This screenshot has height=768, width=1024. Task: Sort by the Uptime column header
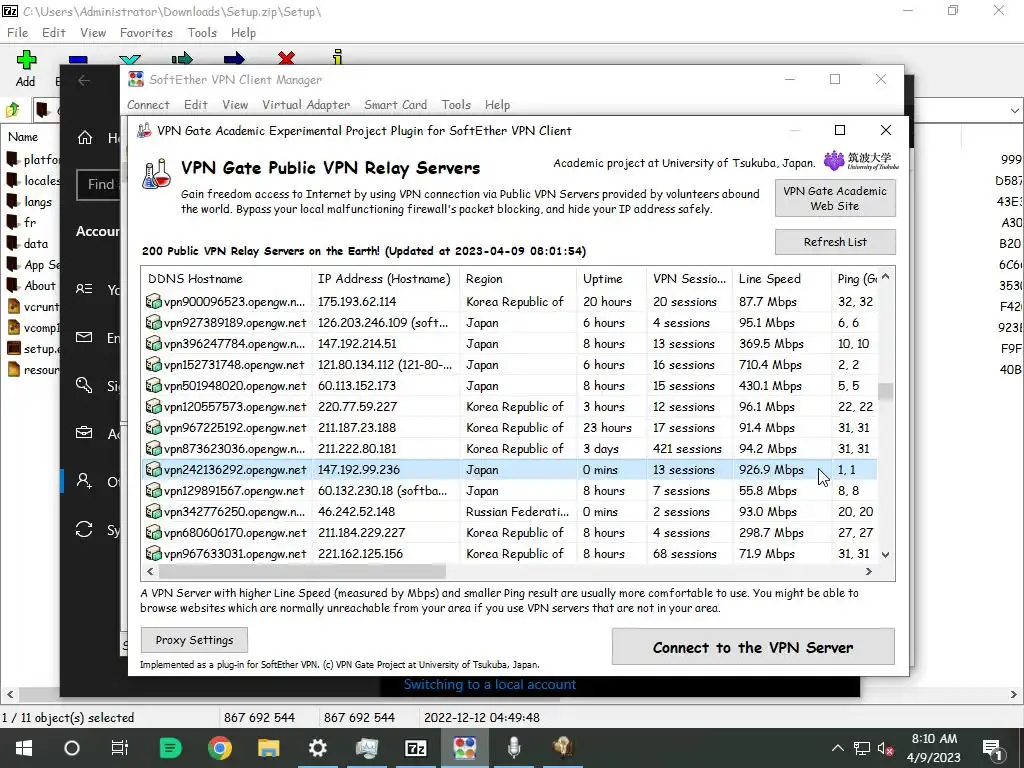(611, 279)
